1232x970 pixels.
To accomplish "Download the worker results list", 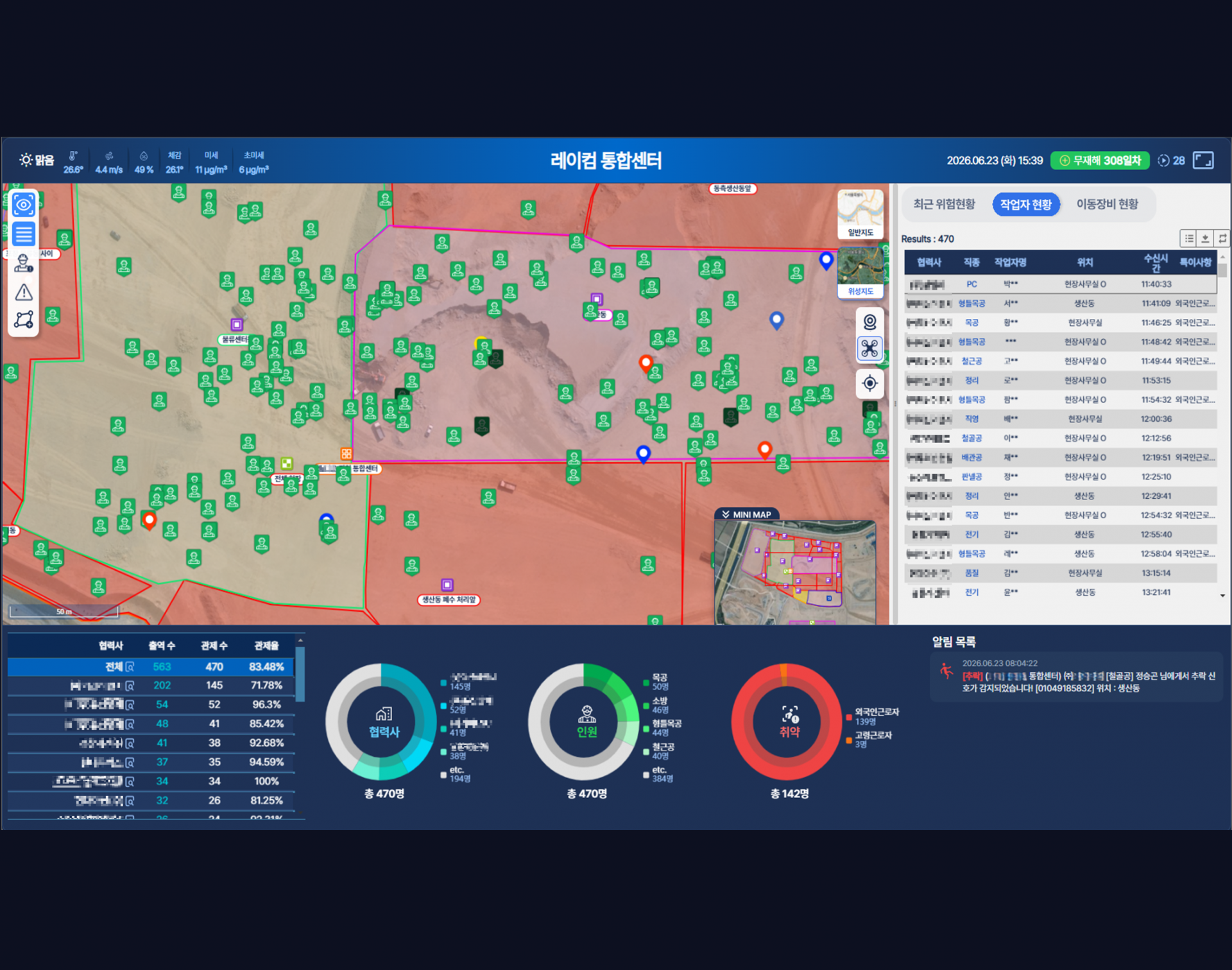I will point(1205,238).
